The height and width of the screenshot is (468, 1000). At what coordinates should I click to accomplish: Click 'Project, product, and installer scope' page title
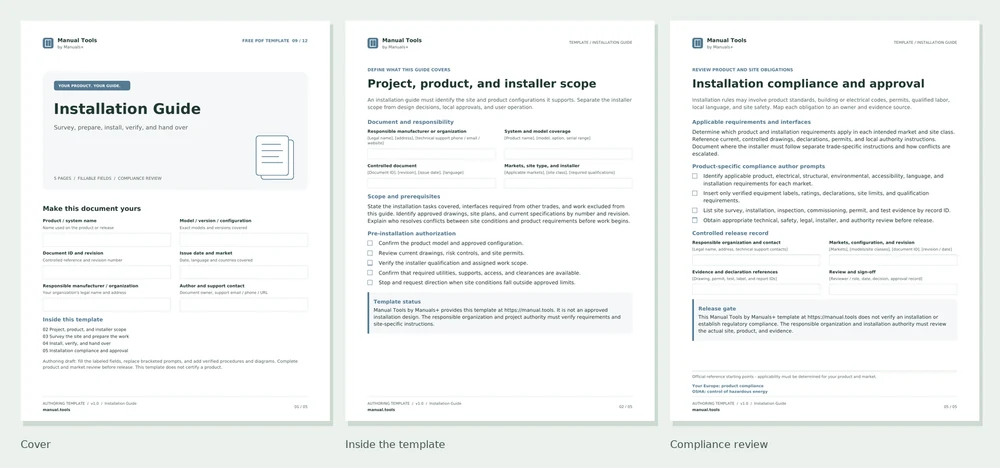(x=482, y=84)
